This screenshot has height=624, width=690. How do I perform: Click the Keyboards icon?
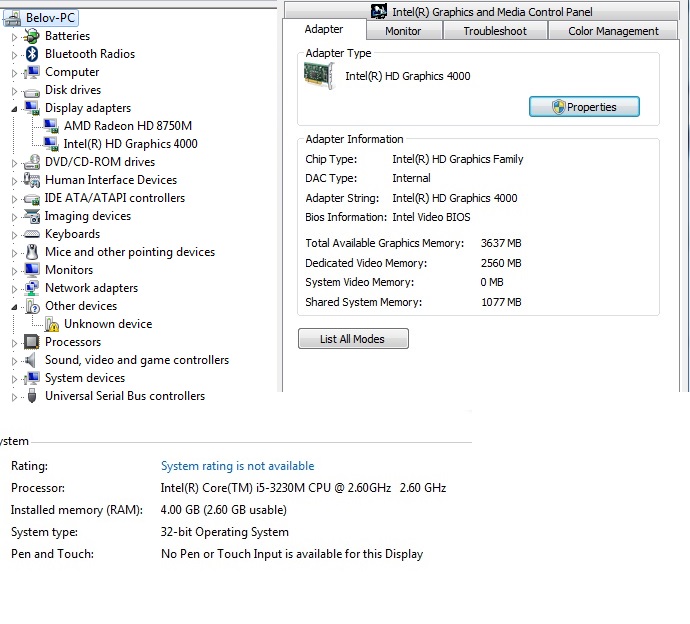32,234
